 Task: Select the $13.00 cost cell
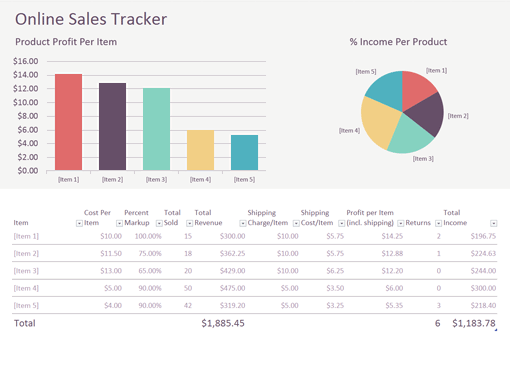[x=111, y=271]
